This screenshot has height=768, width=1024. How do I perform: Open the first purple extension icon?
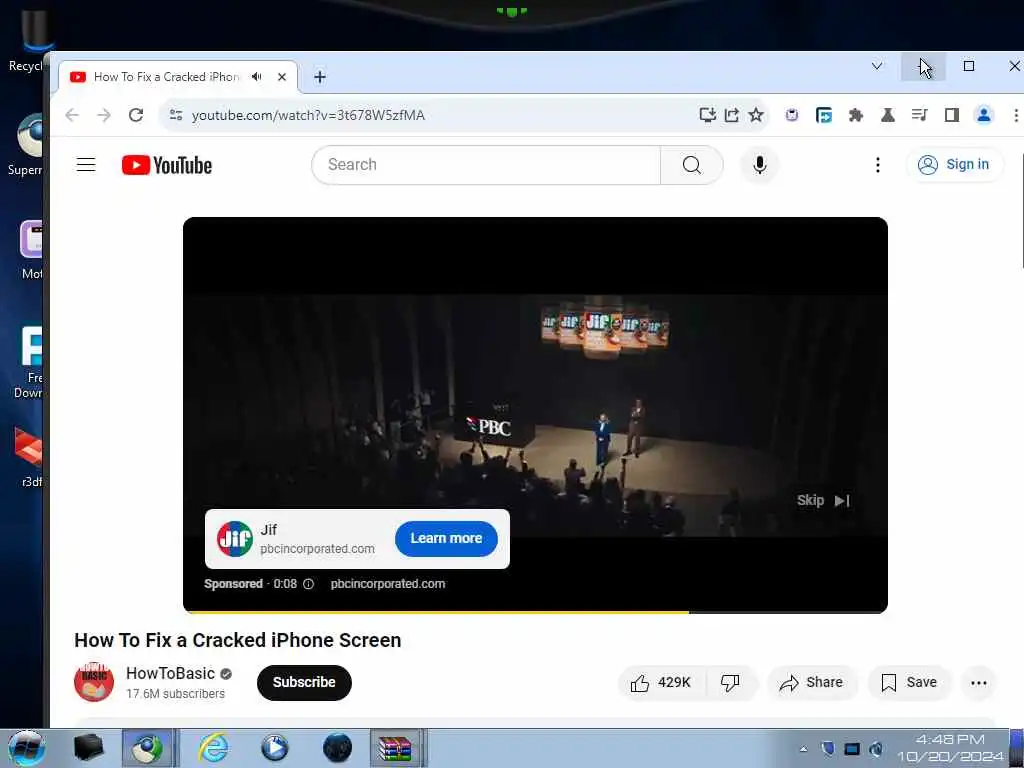pyautogui.click(x=792, y=115)
